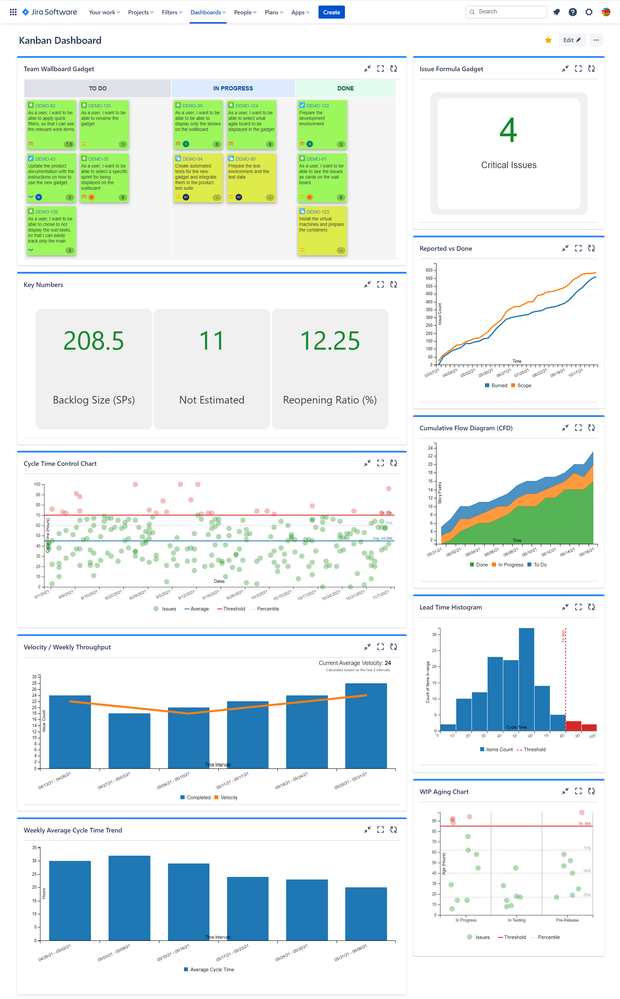This screenshot has height=999, width=620.
Task: Refresh the Reported vs Done gadget
Action: click(591, 248)
